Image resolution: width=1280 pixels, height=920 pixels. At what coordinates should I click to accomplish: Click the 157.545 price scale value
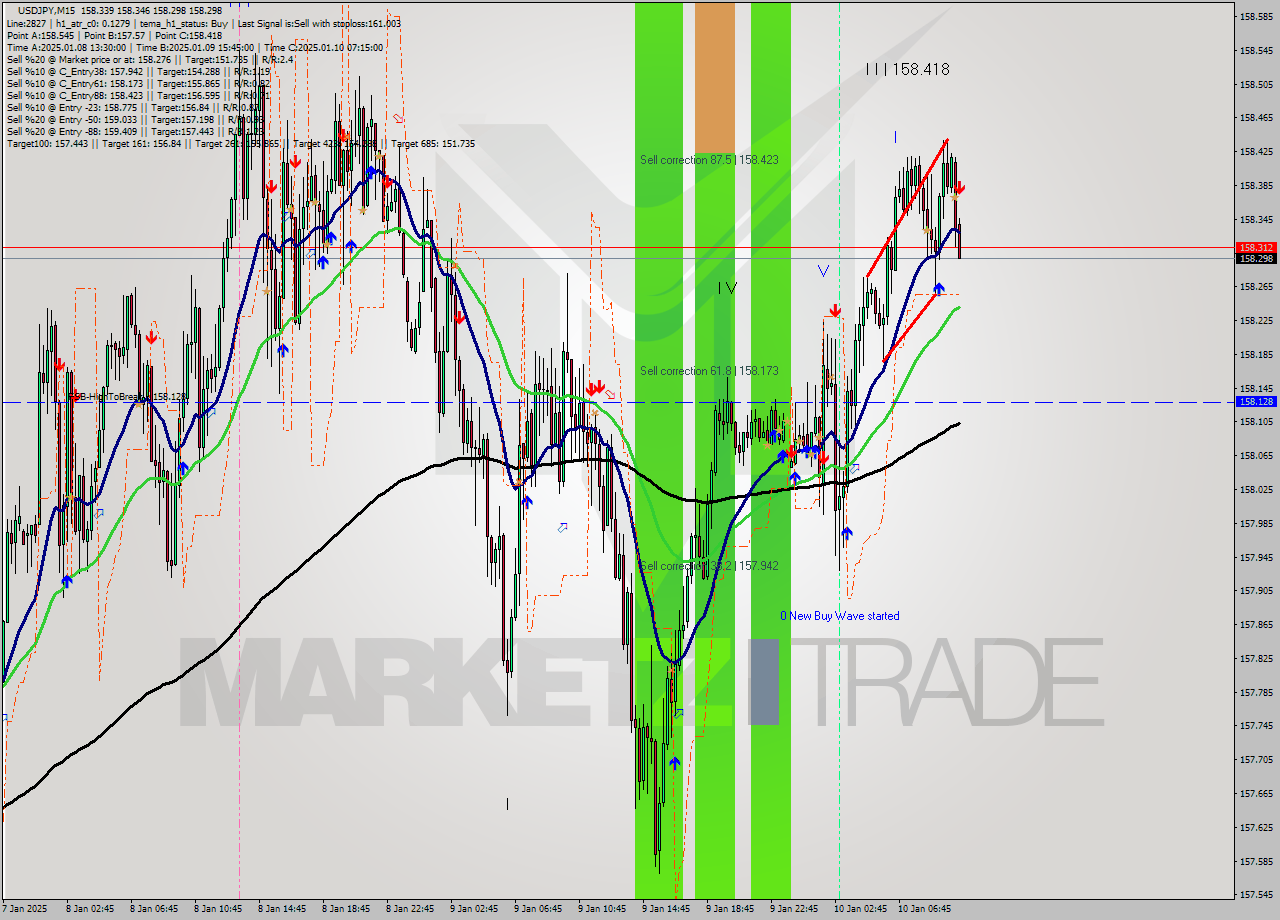click(1256, 895)
